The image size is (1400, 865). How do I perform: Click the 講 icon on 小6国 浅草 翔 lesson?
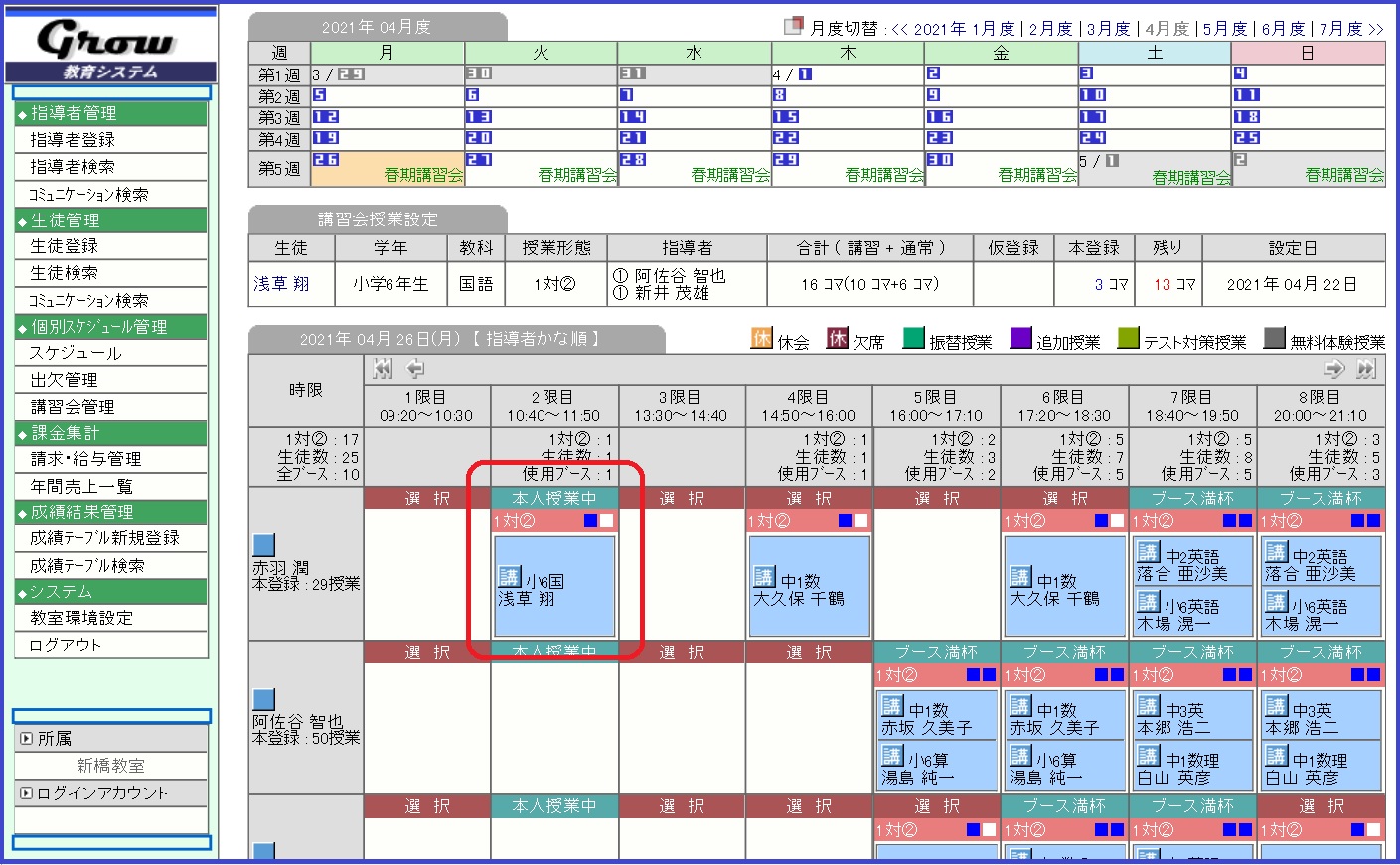(x=509, y=576)
